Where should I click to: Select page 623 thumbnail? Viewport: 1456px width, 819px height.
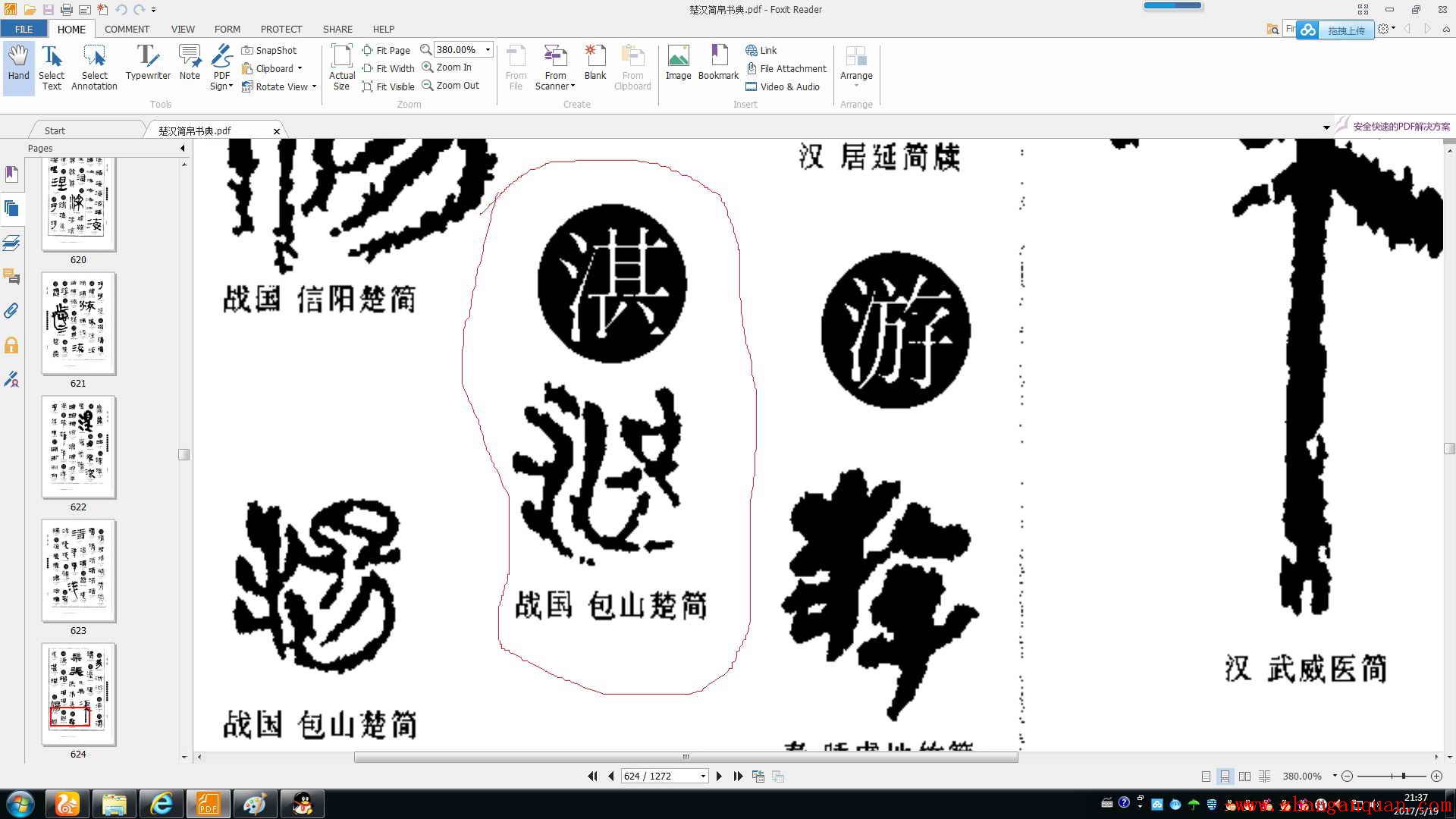(78, 571)
